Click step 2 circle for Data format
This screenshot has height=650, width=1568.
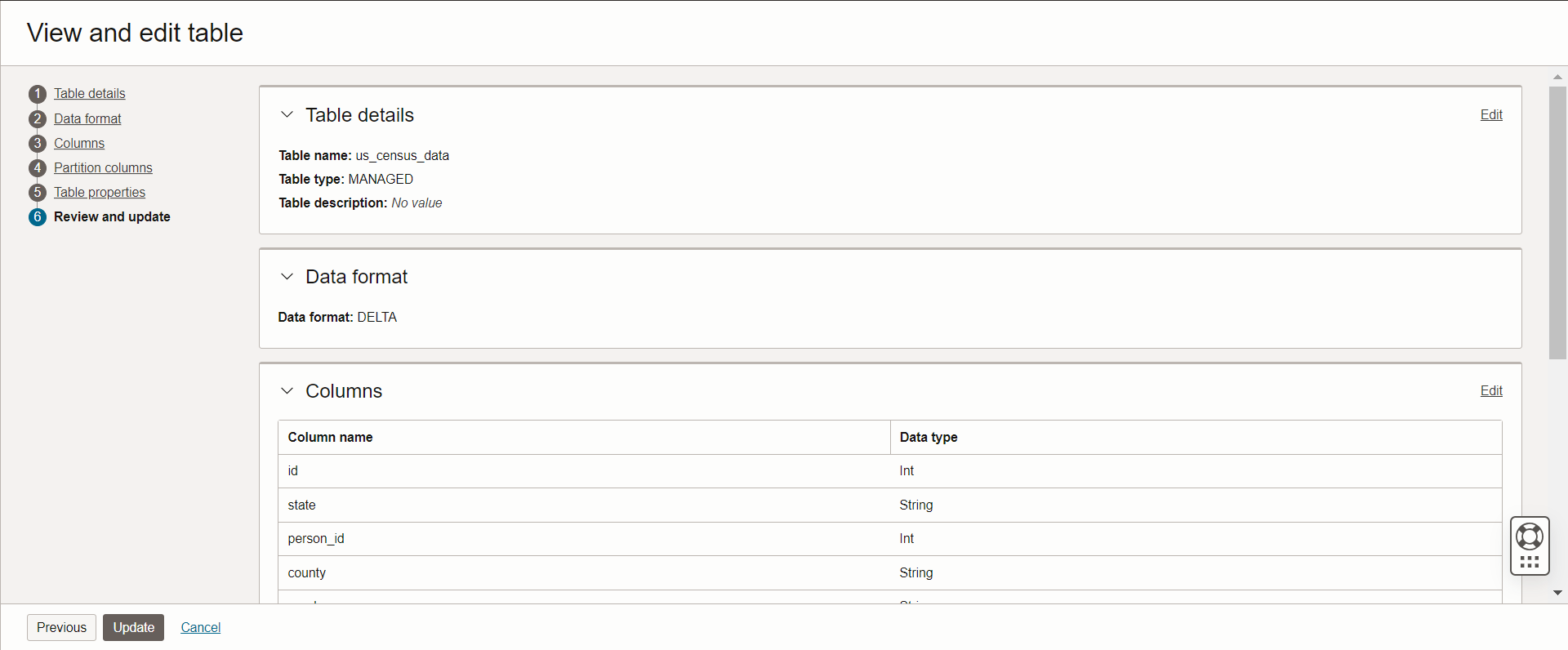point(38,119)
